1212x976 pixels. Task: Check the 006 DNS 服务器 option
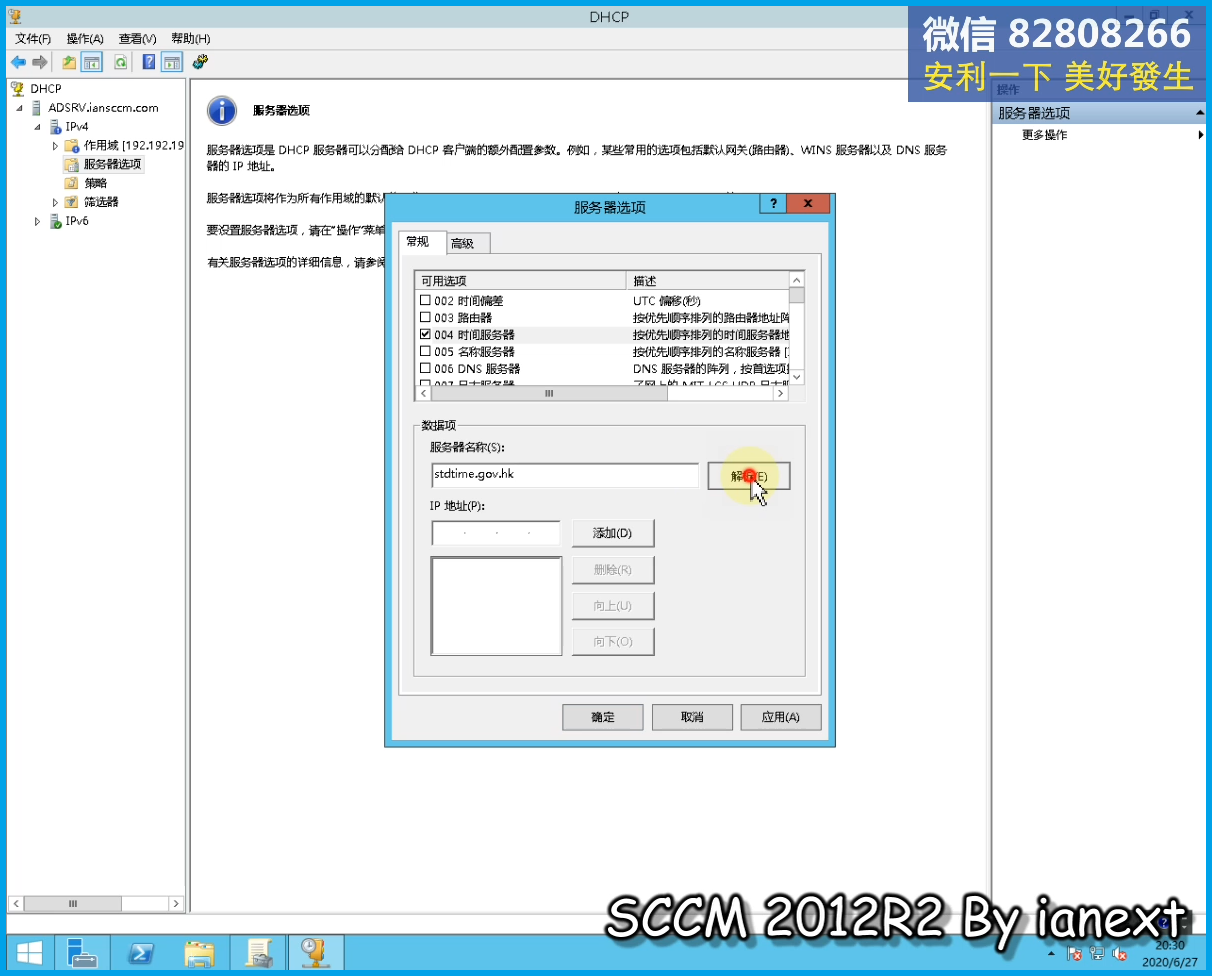click(426, 368)
